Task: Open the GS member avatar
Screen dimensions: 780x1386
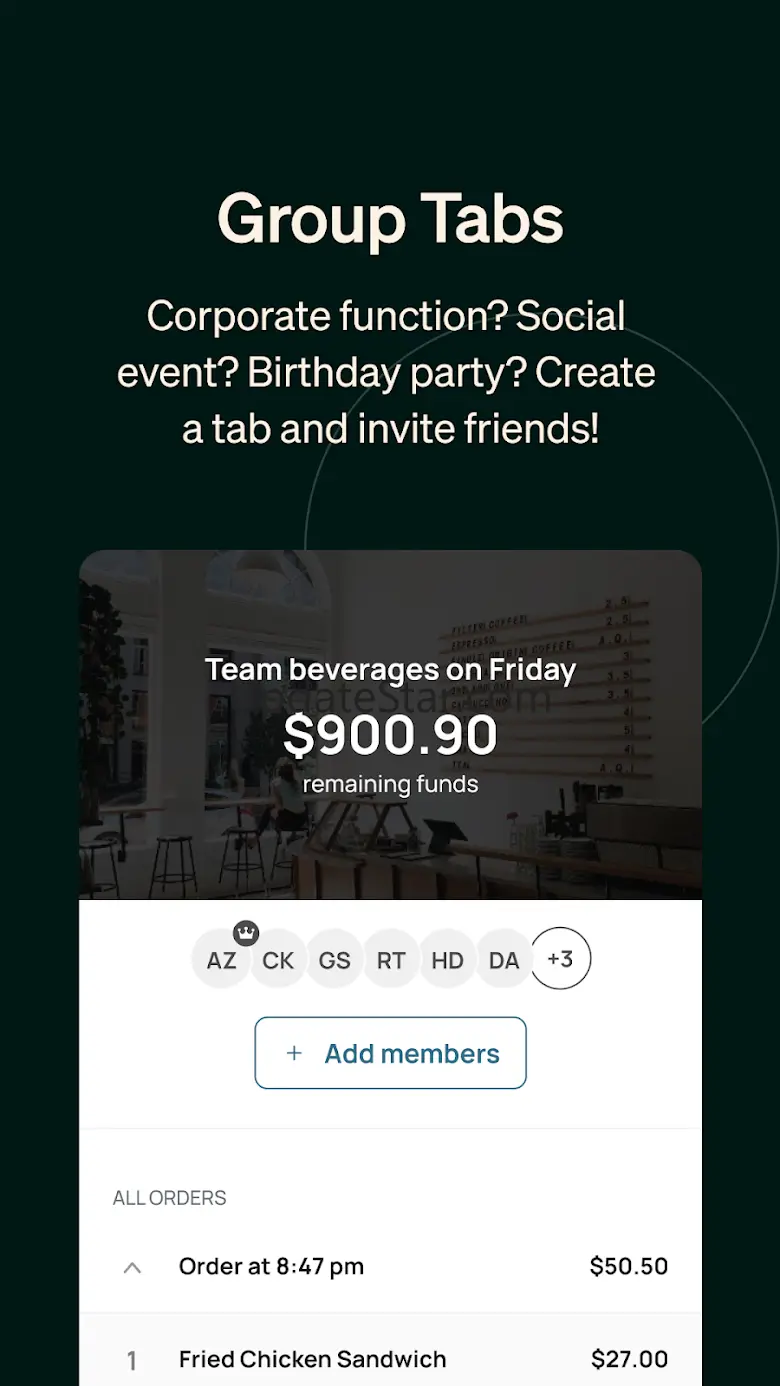Action: point(334,961)
